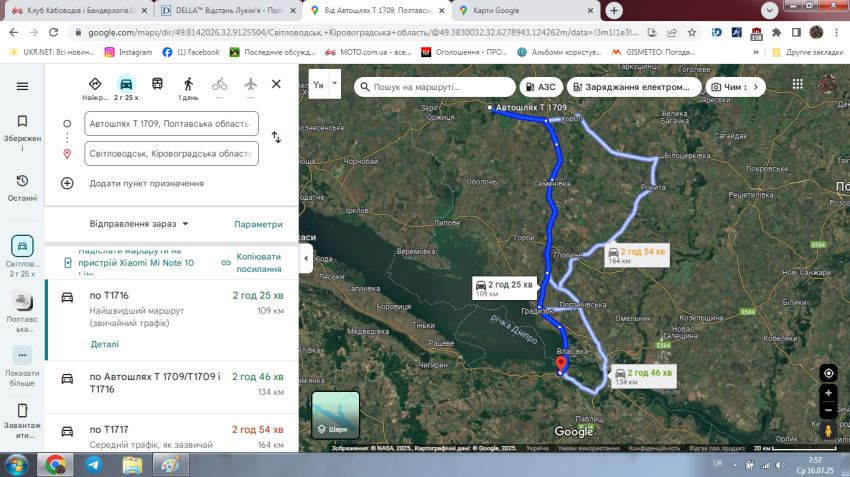Click the Параметри route options link
Viewport: 850px width, 477px height.
[x=258, y=224]
